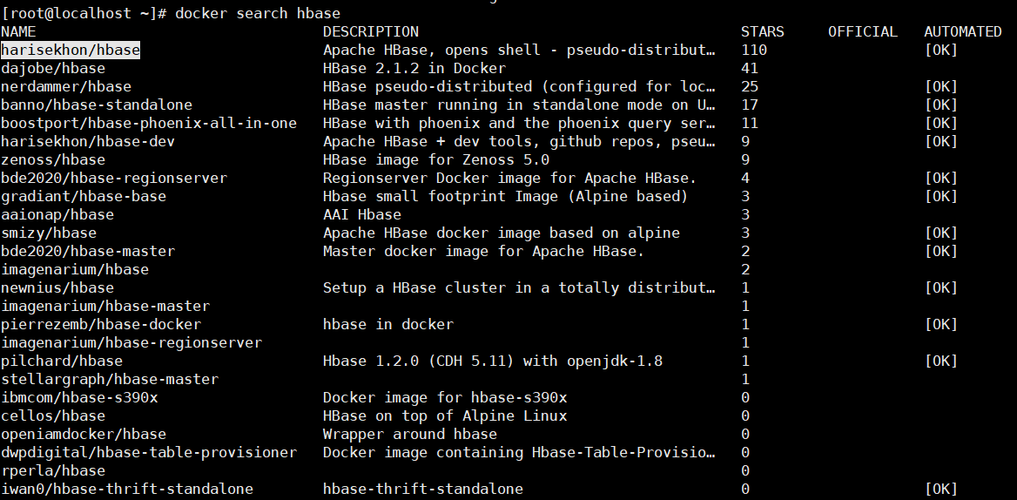The image size is (1017, 500).
Task: Click the [OK] flag on smizy/hbase row
Action: [x=940, y=233]
